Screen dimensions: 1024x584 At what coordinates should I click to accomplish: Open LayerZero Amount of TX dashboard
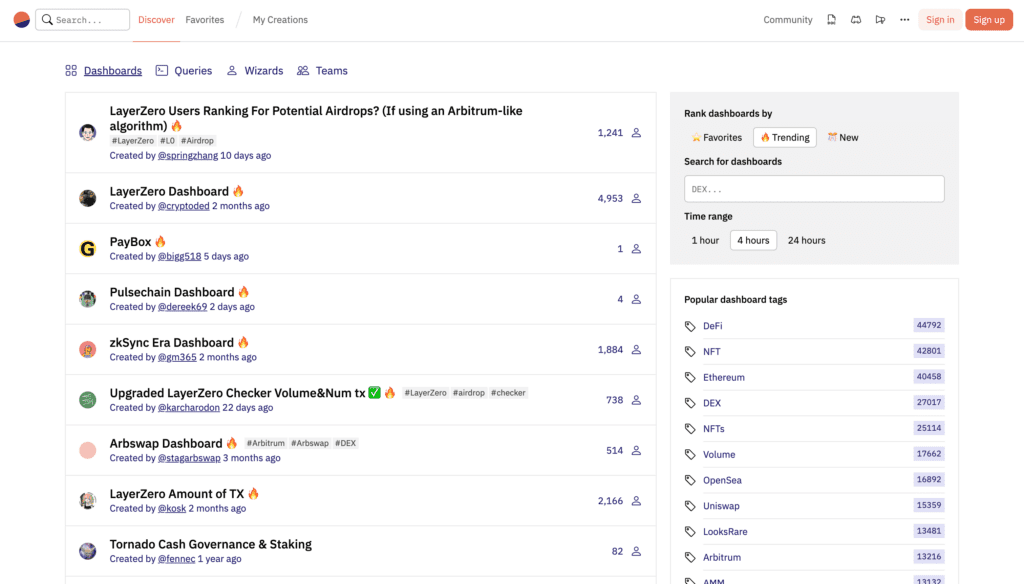177,494
